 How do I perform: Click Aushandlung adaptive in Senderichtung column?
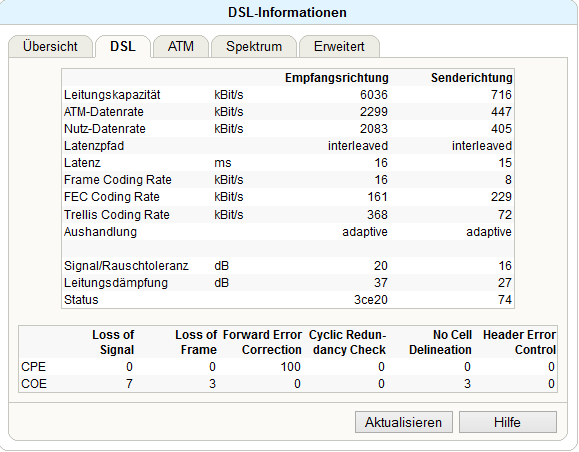coord(489,232)
